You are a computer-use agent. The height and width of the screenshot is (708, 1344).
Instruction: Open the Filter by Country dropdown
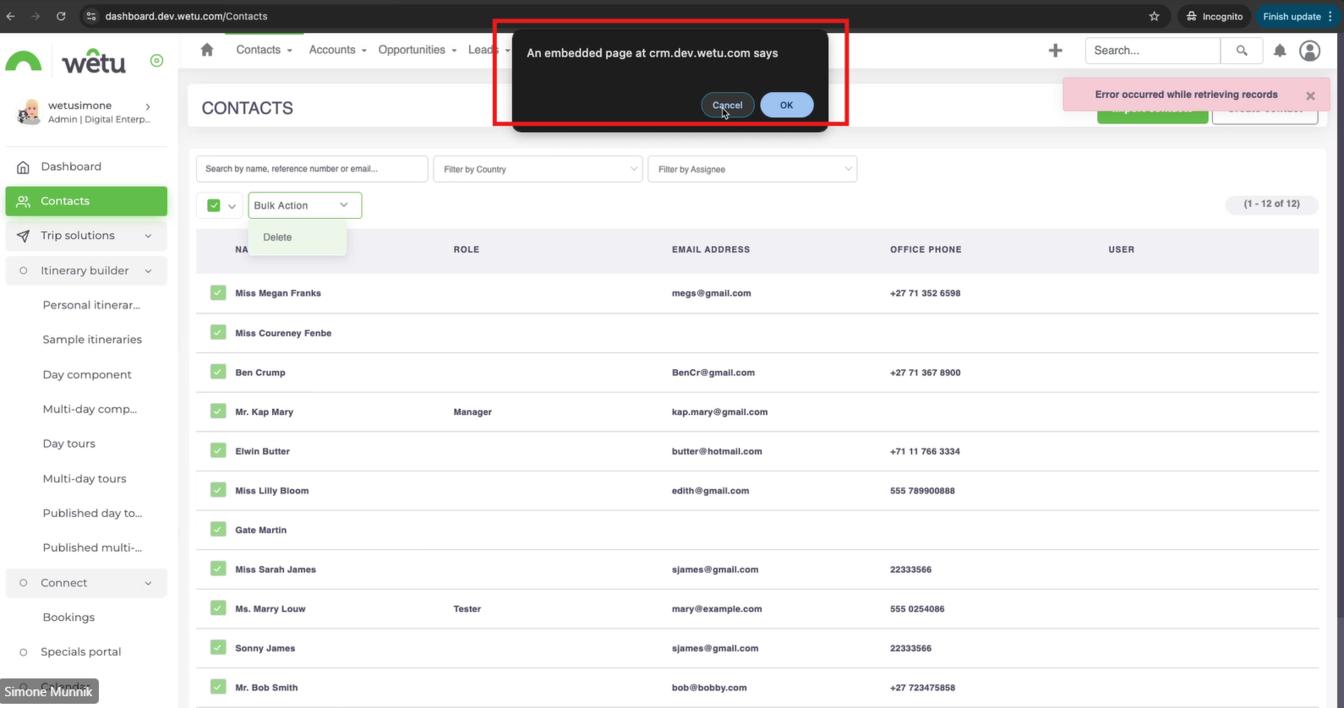537,169
